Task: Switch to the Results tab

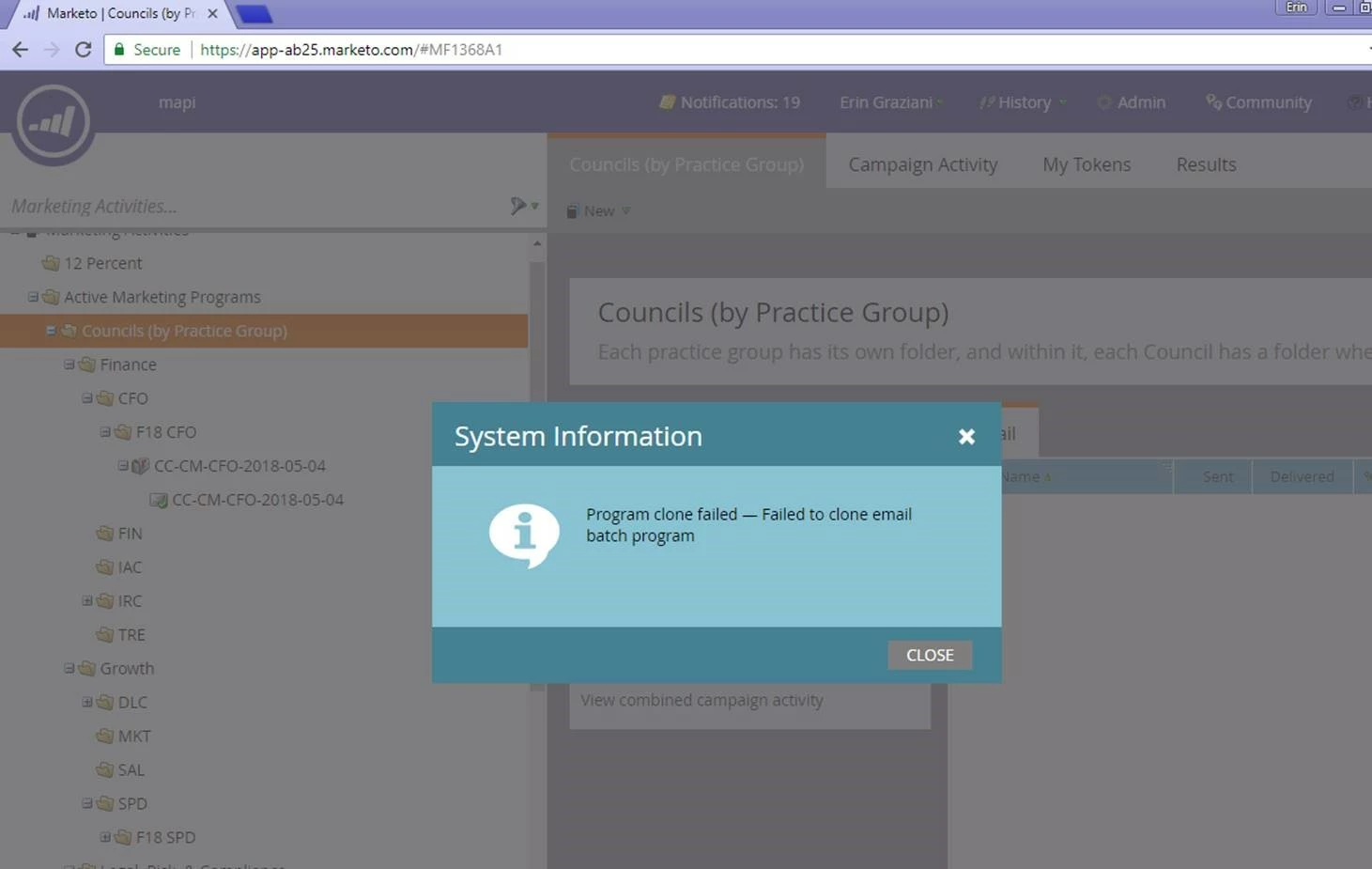Action: pos(1206,164)
